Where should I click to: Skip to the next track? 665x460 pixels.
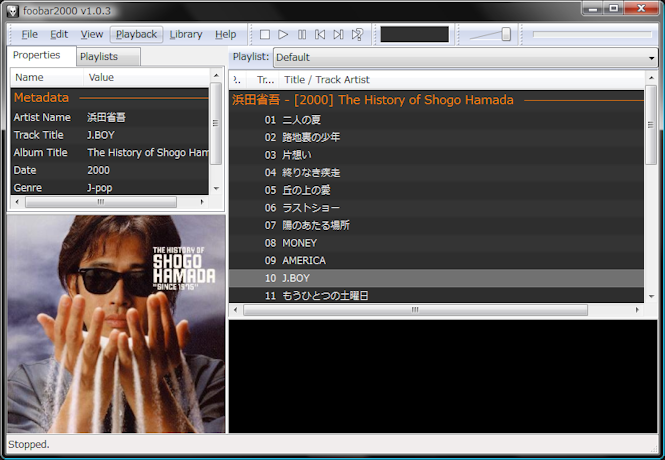(338, 34)
